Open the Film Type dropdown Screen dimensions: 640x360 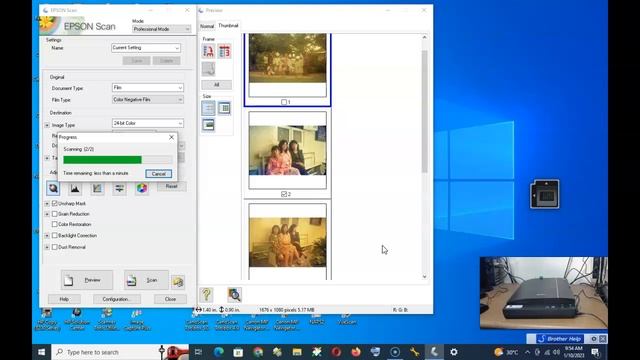148,100
